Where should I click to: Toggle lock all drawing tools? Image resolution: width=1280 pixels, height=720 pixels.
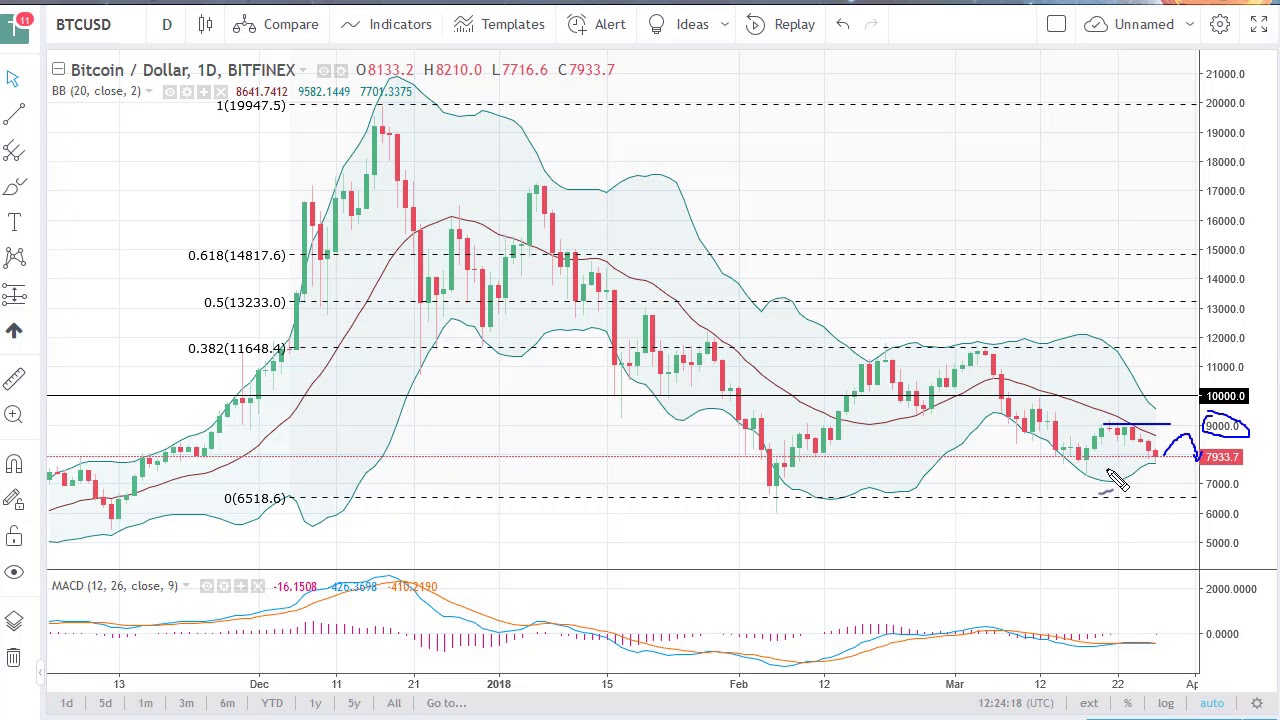click(14, 538)
